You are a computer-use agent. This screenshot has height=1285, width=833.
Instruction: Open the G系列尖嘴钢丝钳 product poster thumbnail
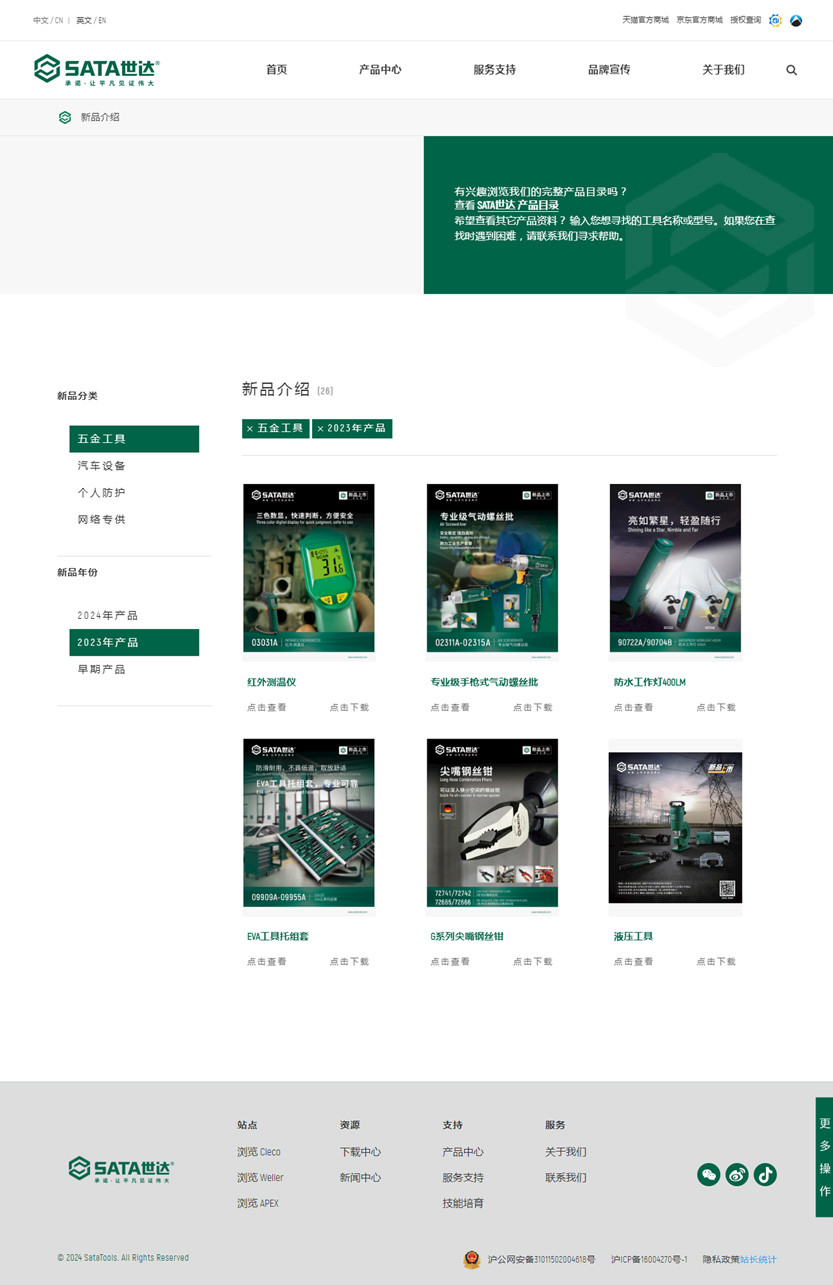click(492, 826)
